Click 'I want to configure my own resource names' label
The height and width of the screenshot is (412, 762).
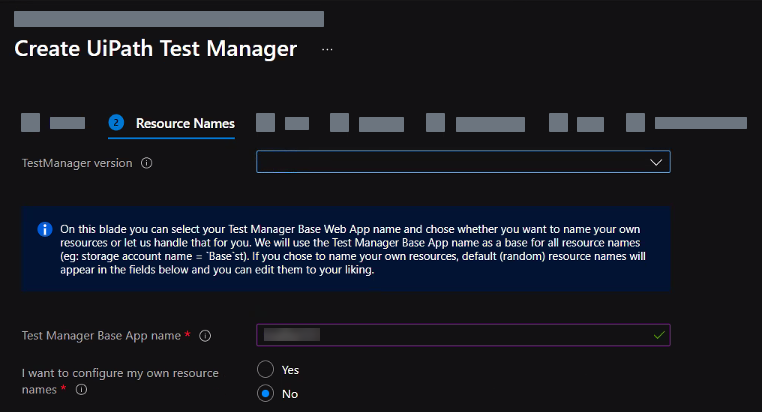(120, 381)
